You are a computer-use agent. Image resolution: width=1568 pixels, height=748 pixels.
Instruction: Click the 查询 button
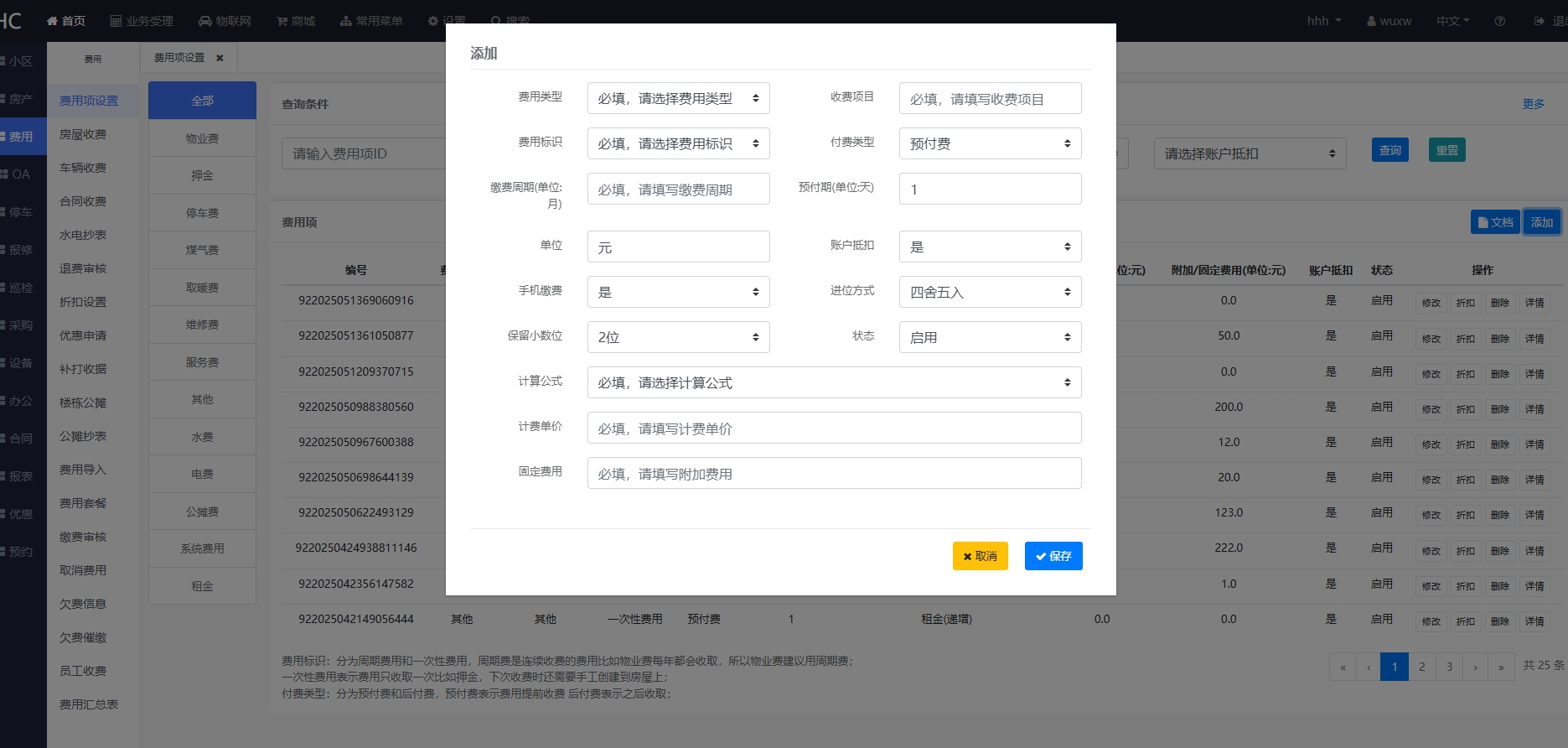pos(1389,150)
